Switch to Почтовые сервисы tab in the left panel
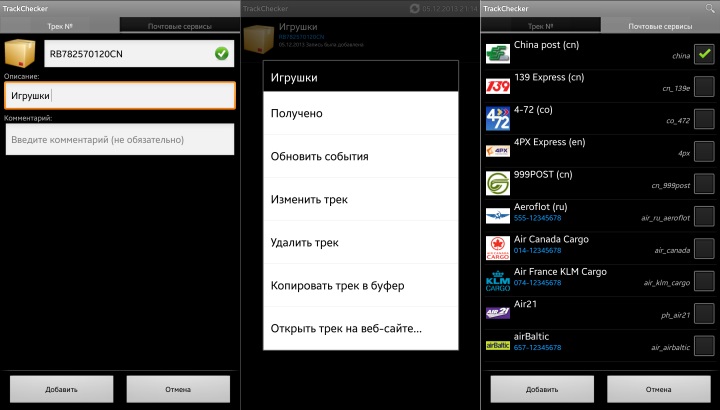Screen dimensions: 720x410 pyautogui.click(x=180, y=26)
